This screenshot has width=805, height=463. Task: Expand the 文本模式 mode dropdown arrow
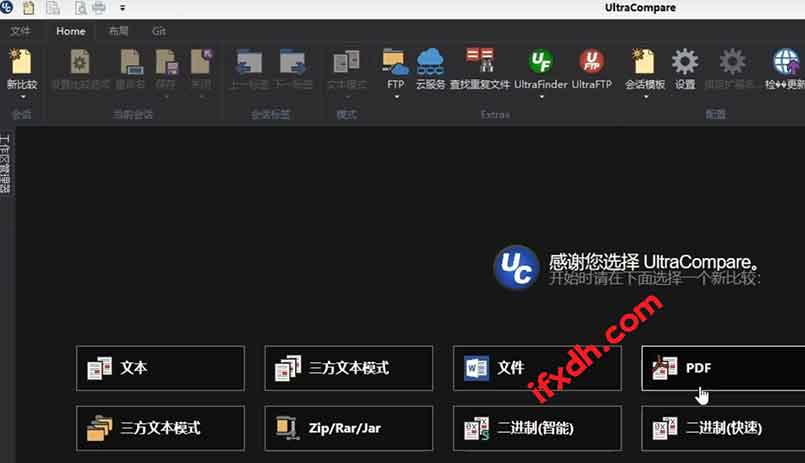click(347, 97)
